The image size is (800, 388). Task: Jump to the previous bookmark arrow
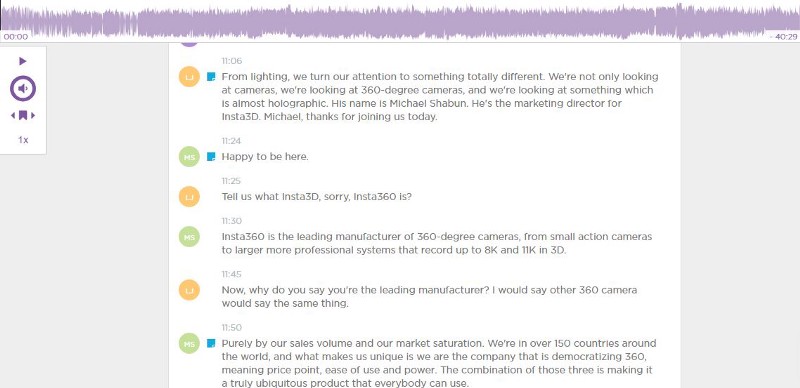[13, 115]
